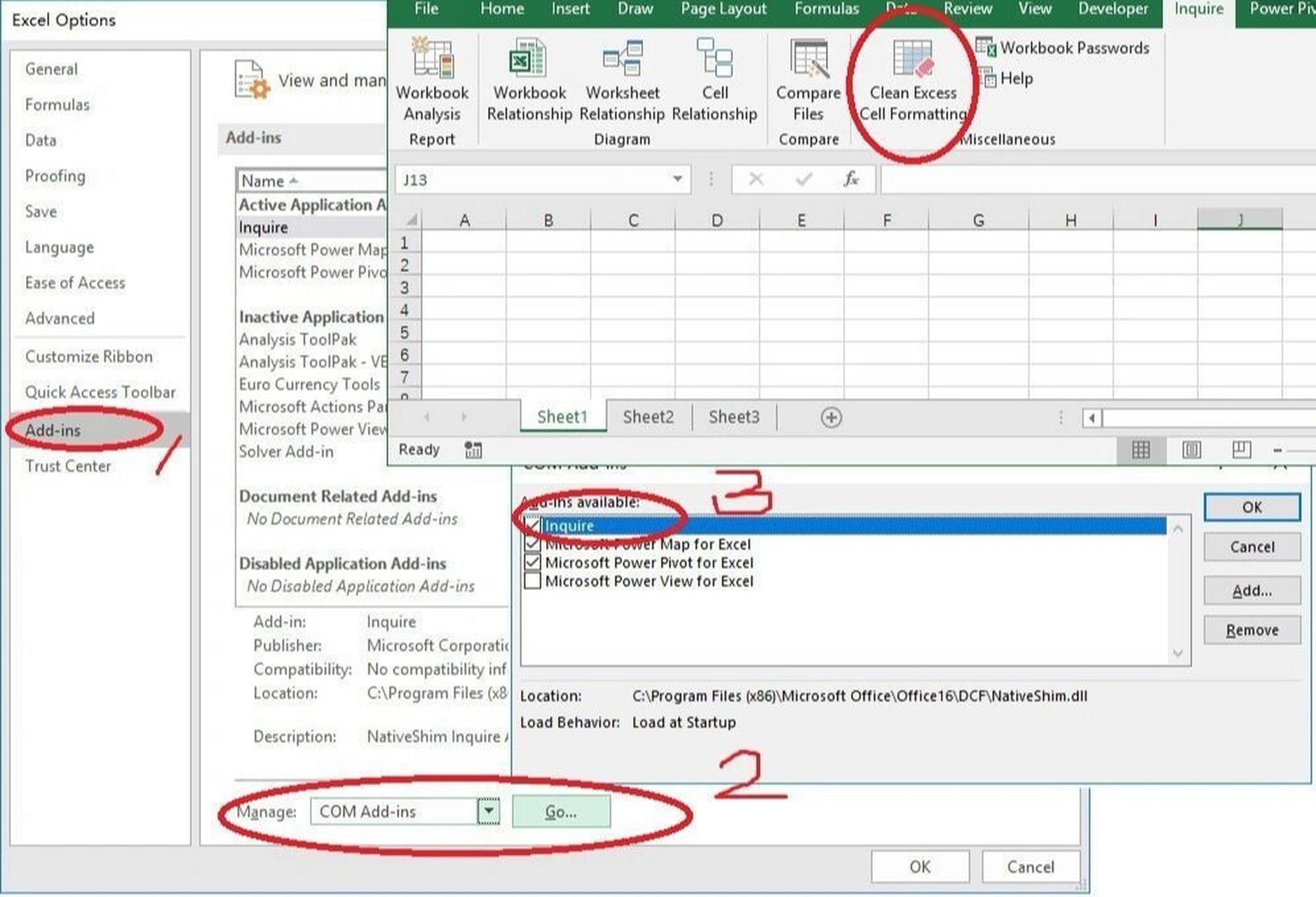Viewport: 1316px width, 897px height.
Task: Open Workbook Passwords manager
Action: click(1063, 48)
